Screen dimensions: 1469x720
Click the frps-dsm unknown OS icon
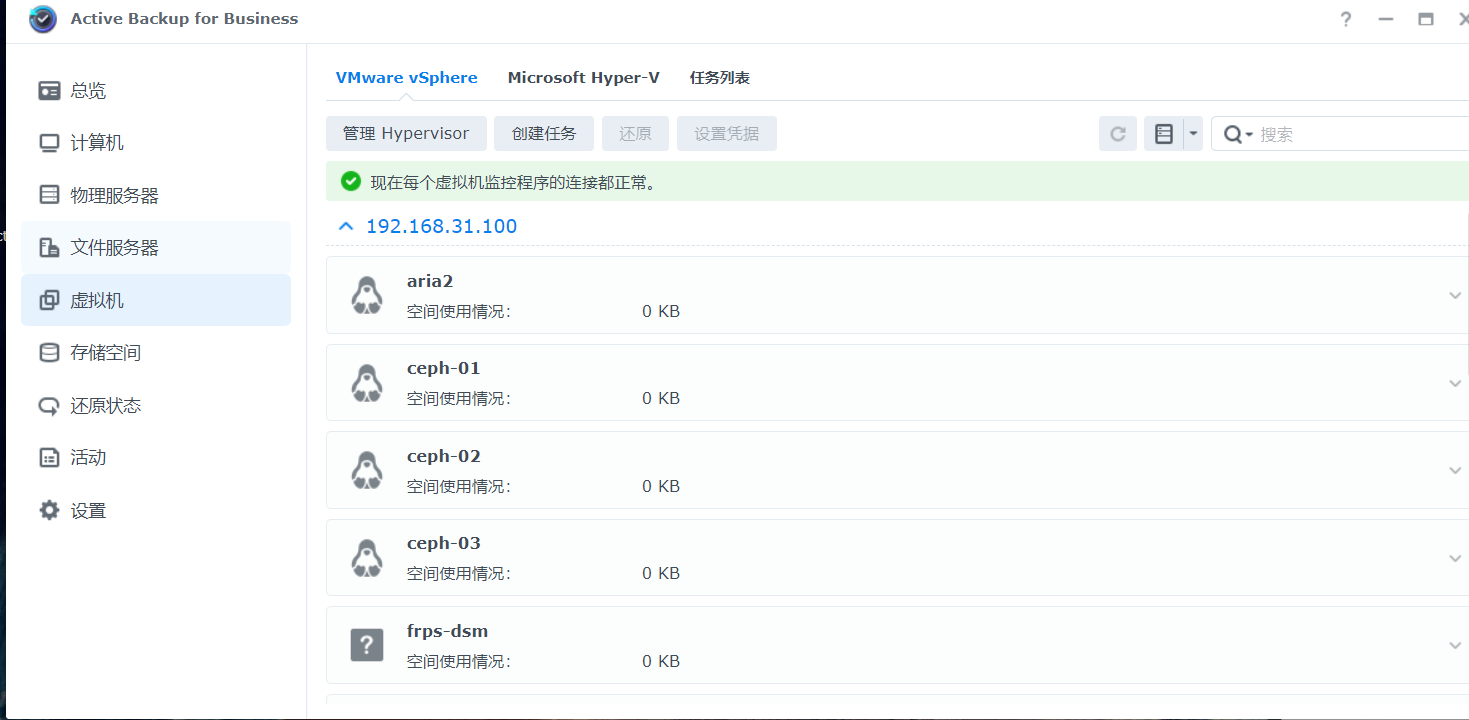click(367, 645)
